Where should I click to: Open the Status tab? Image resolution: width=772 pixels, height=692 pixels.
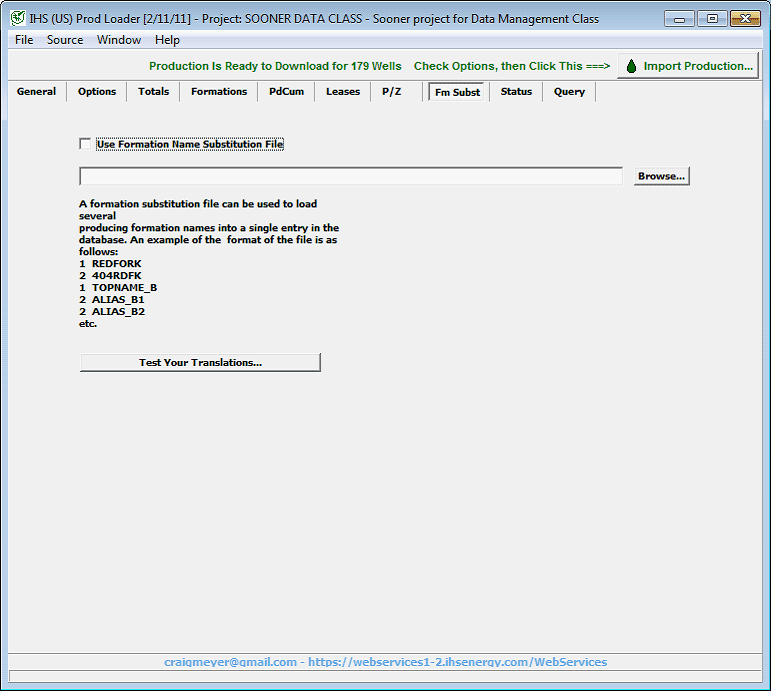[x=516, y=92]
